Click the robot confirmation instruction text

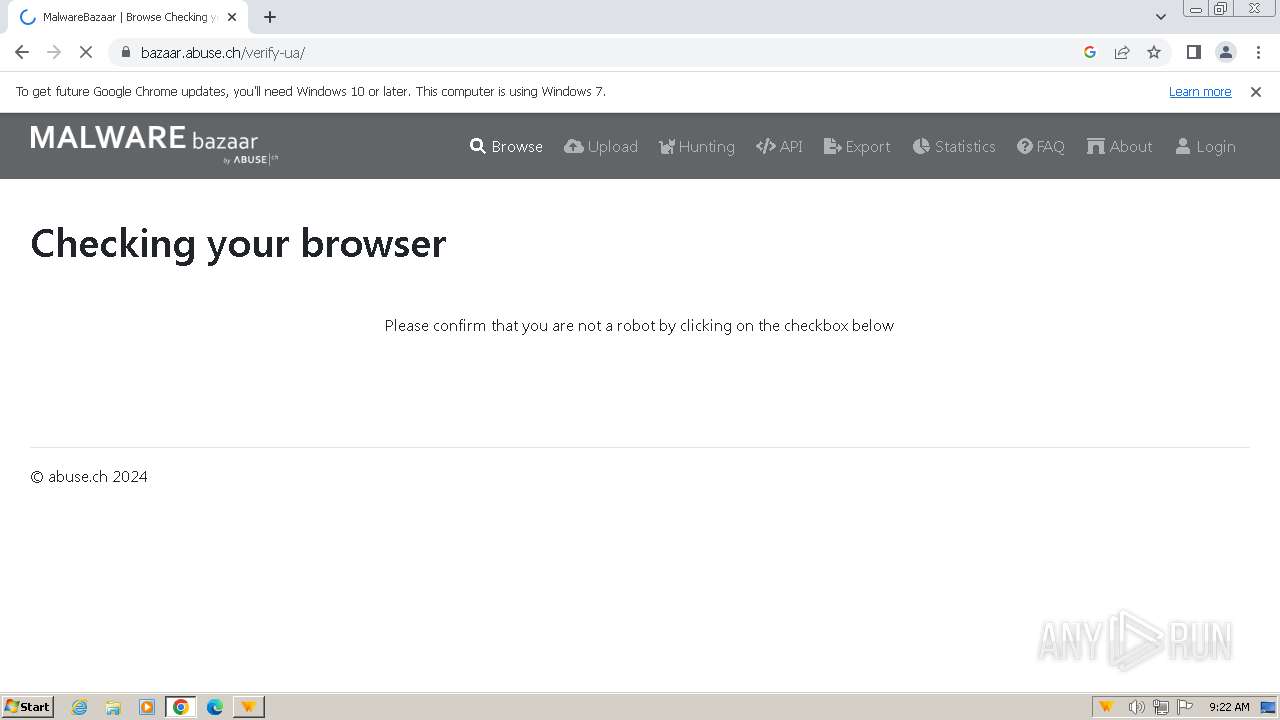(x=639, y=325)
